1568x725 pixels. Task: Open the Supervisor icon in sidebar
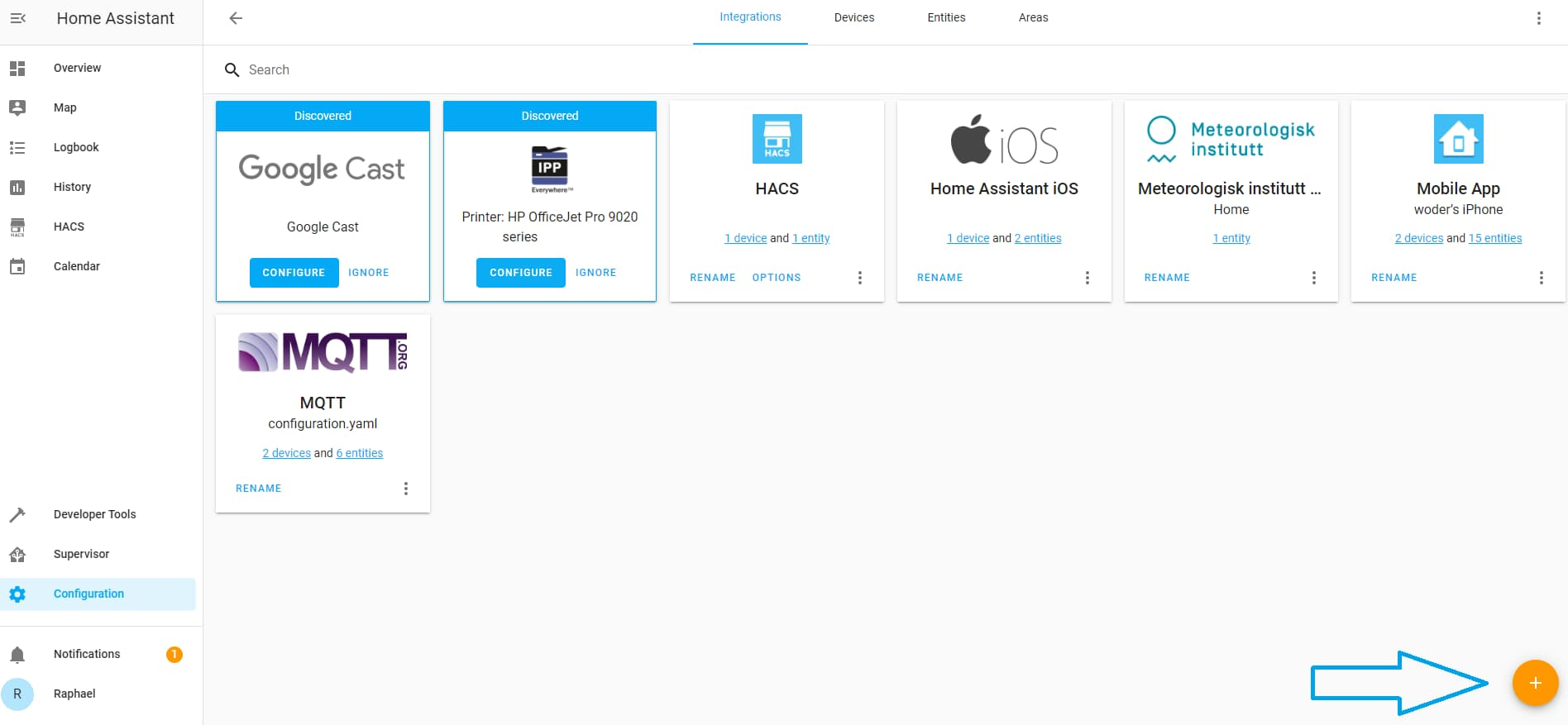coord(17,554)
